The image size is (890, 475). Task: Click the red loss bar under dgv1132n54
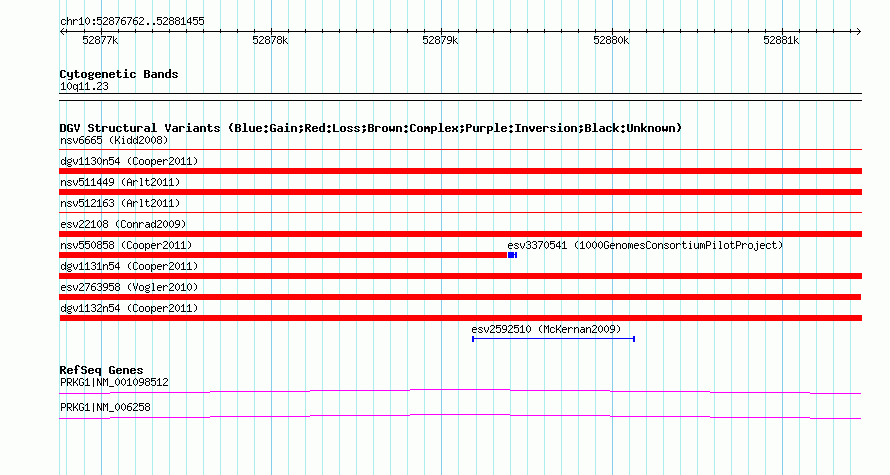pos(460,318)
